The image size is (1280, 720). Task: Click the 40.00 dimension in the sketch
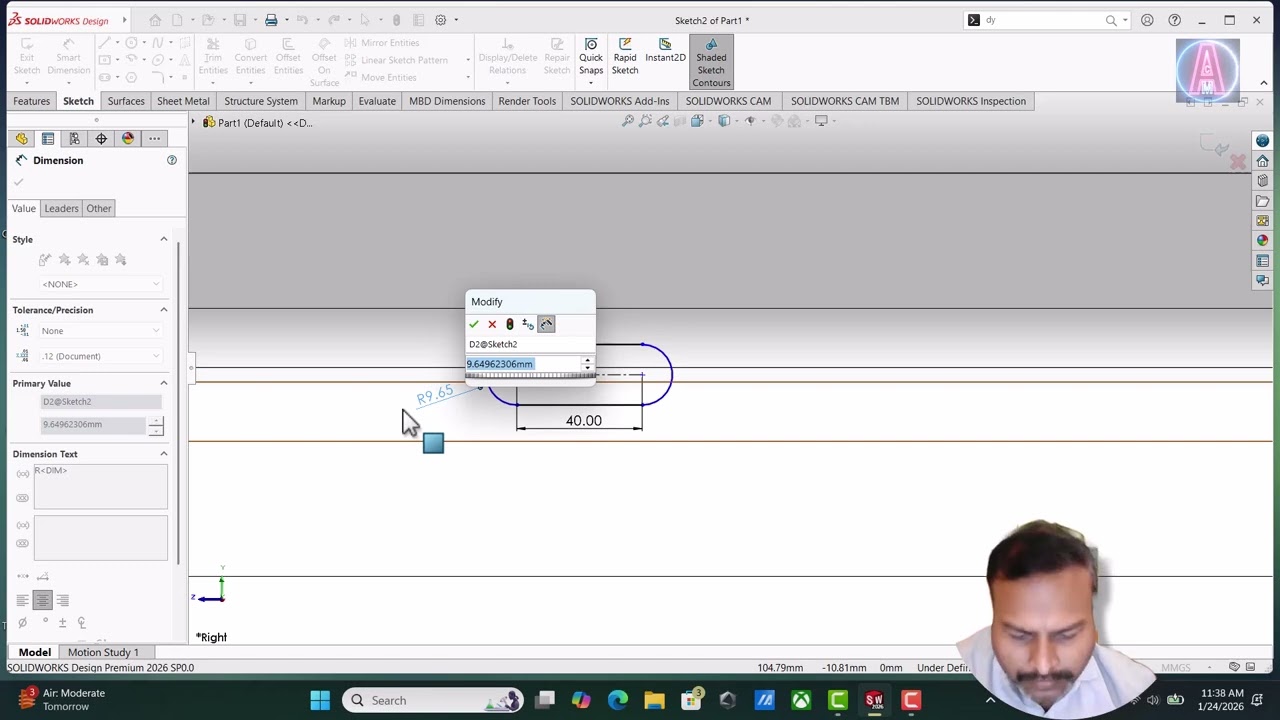584,421
